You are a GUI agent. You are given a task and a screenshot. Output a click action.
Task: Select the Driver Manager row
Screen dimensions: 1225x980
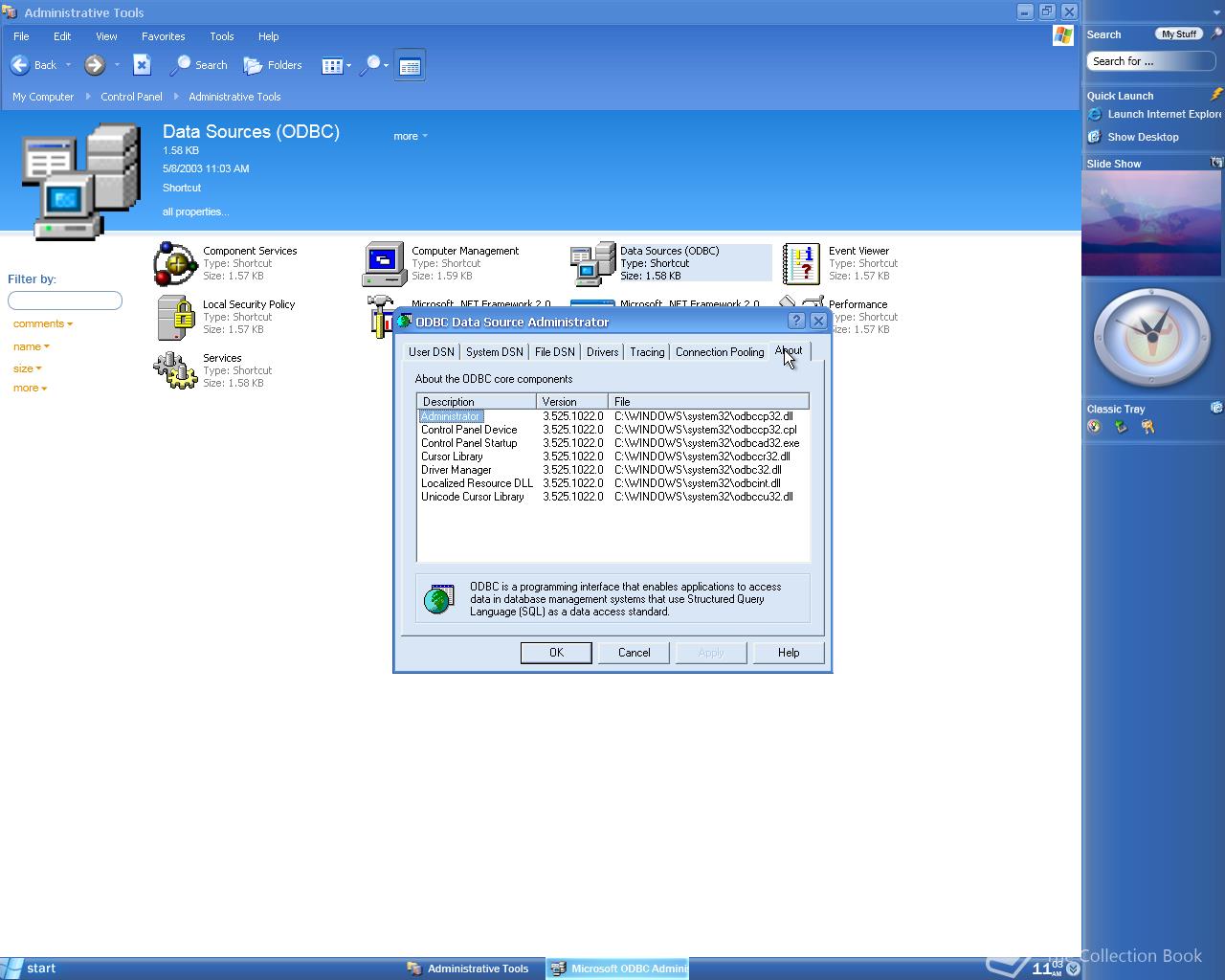click(x=612, y=470)
